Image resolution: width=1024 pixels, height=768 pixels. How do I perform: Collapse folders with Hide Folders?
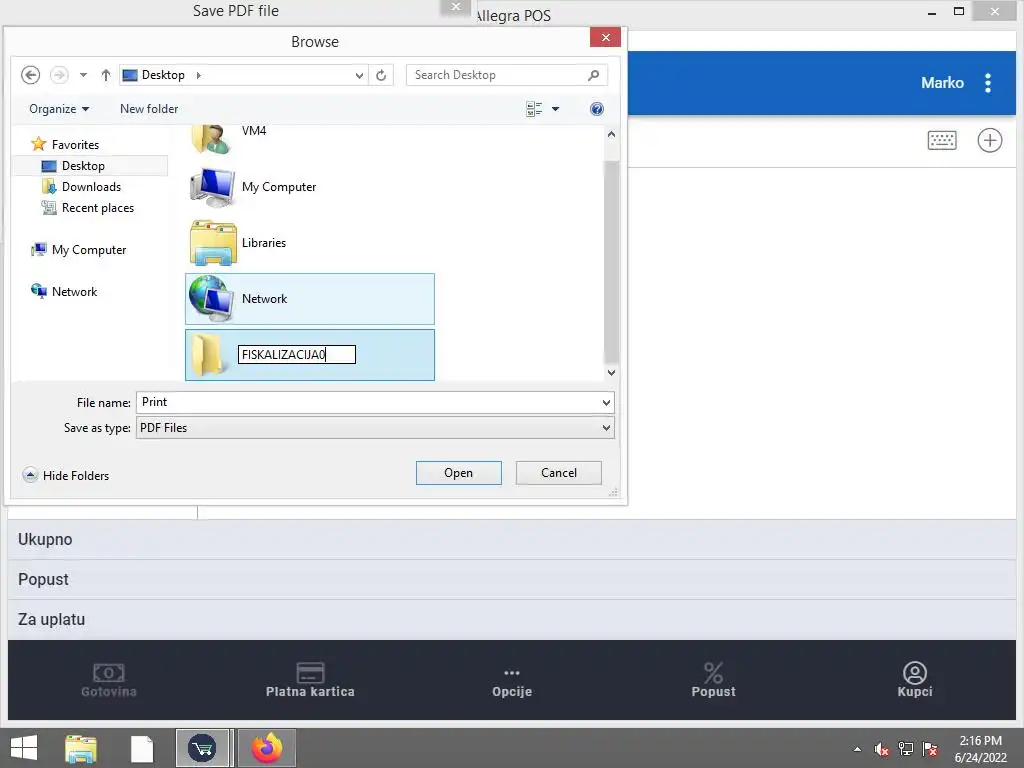pos(66,475)
